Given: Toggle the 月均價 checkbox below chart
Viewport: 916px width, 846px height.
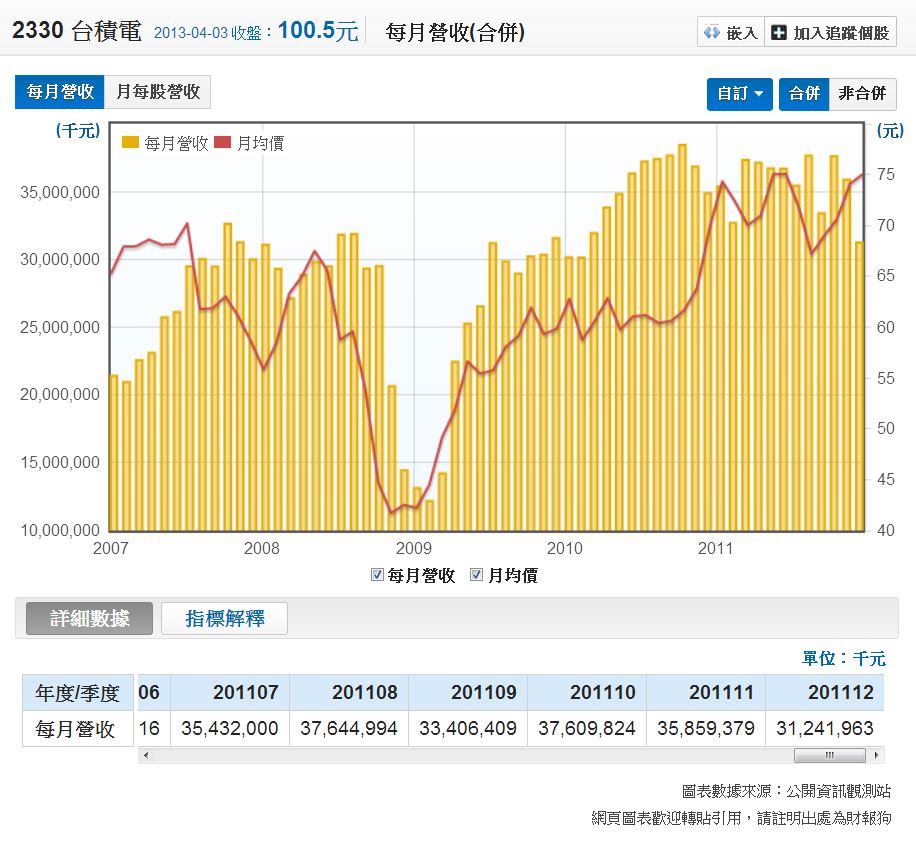Looking at the screenshot, I should click(x=477, y=575).
